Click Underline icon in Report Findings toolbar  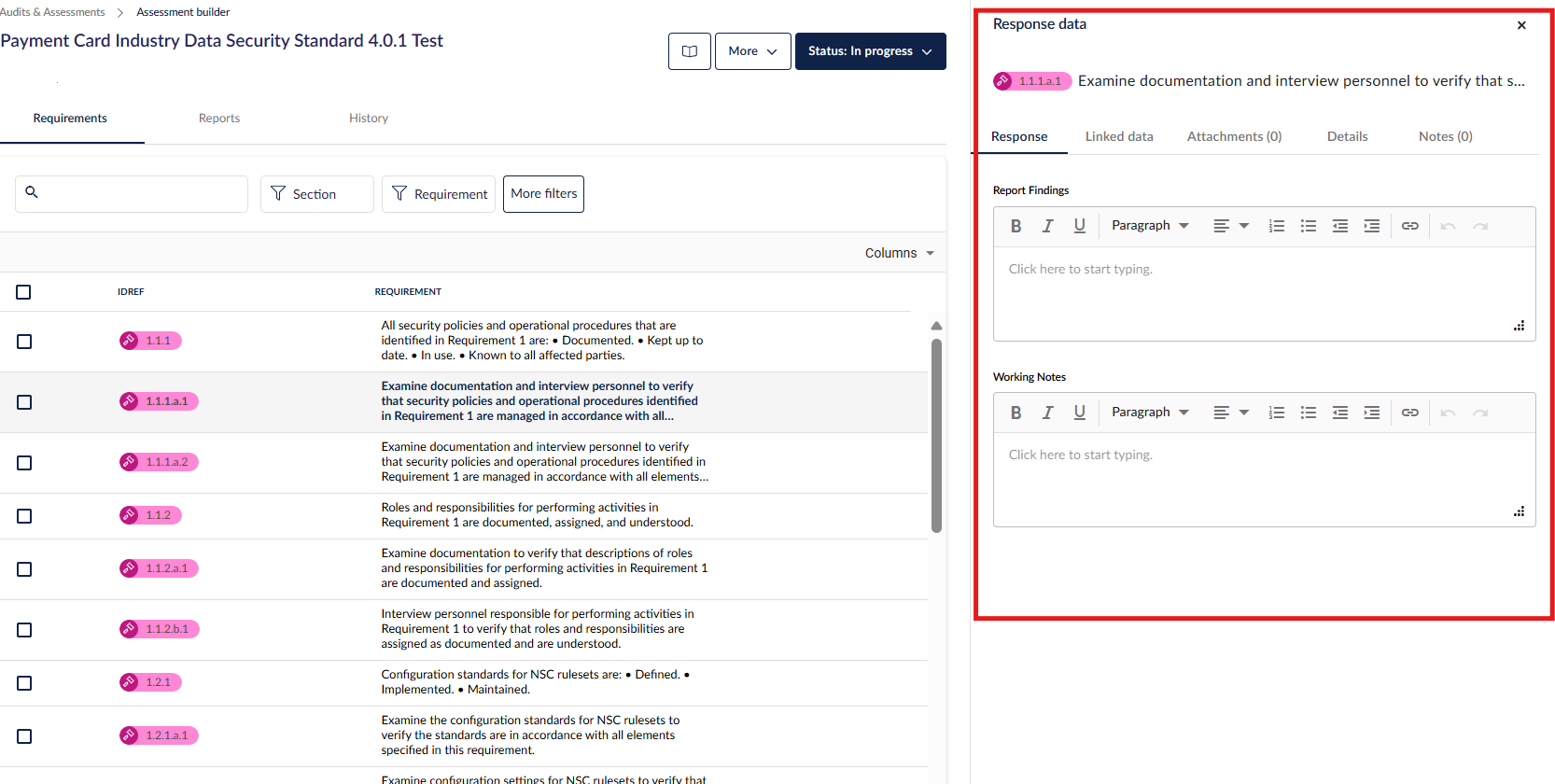pyautogui.click(x=1079, y=226)
